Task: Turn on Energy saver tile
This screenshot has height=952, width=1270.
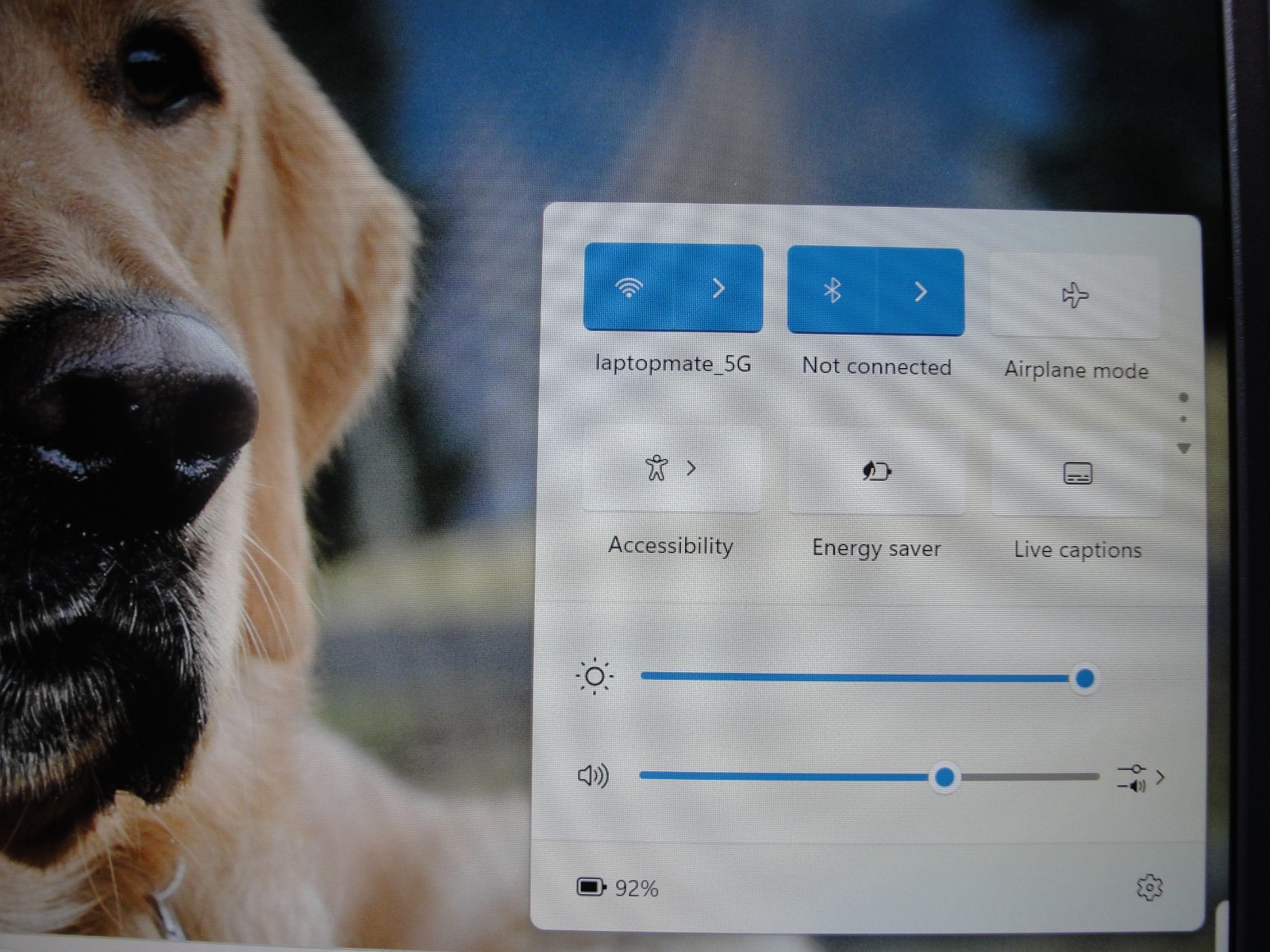Action: tap(877, 471)
